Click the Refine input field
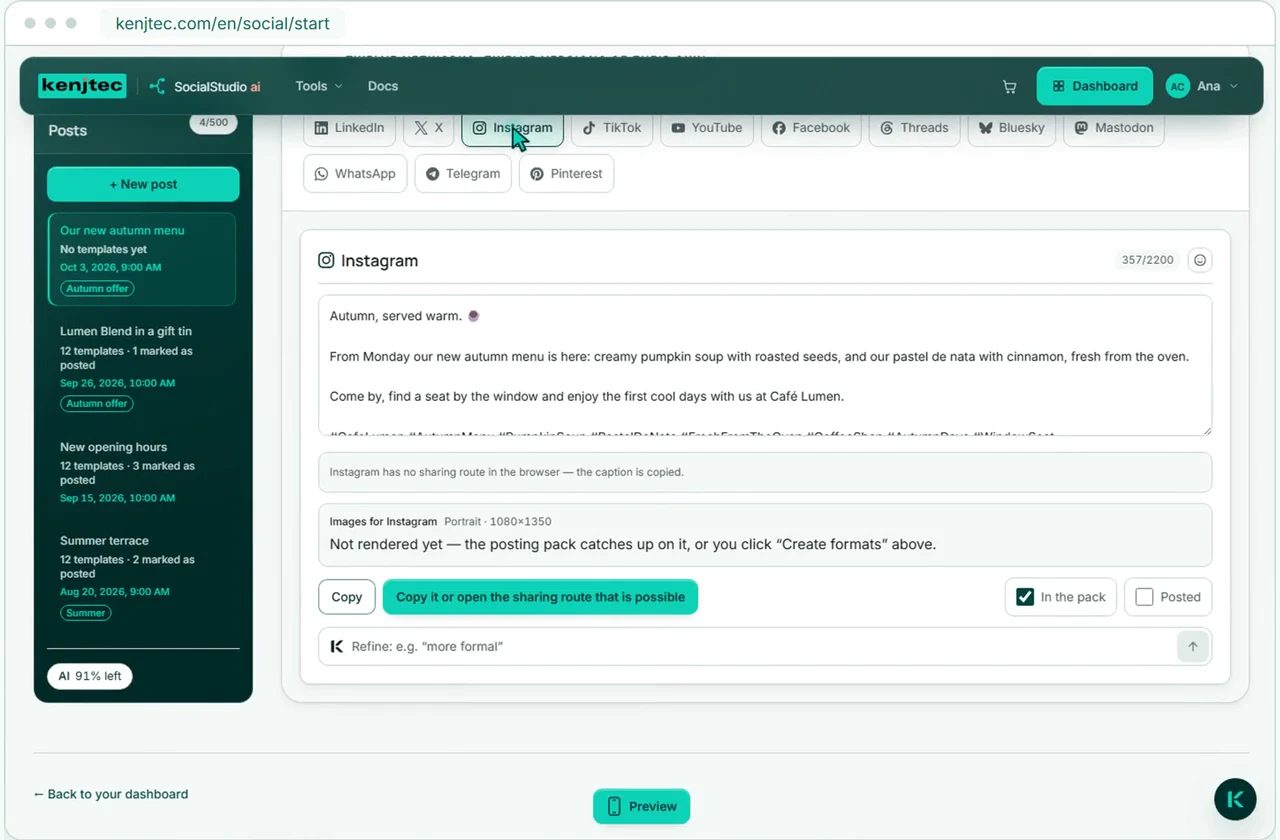Image resolution: width=1280 pixels, height=840 pixels. pyautogui.click(x=765, y=646)
